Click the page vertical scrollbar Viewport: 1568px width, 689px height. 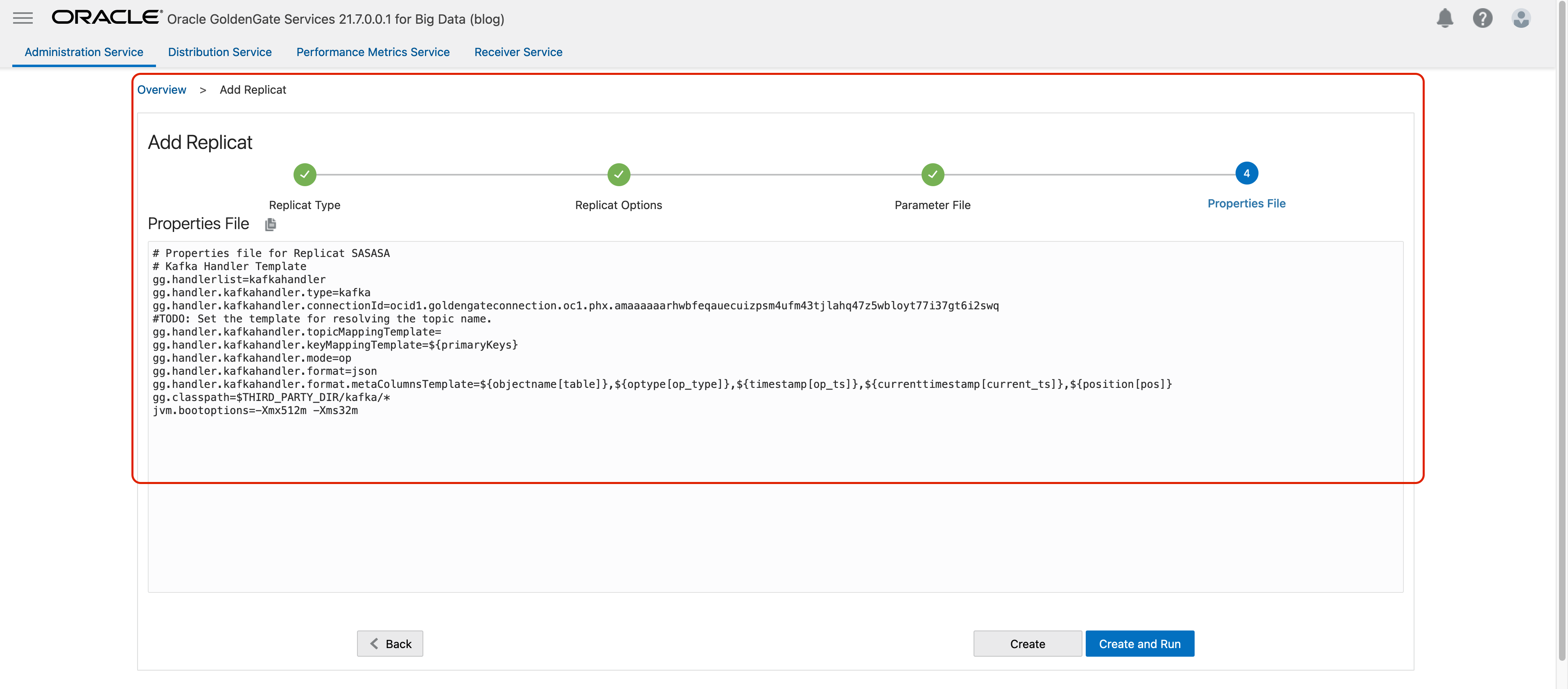point(1561,340)
